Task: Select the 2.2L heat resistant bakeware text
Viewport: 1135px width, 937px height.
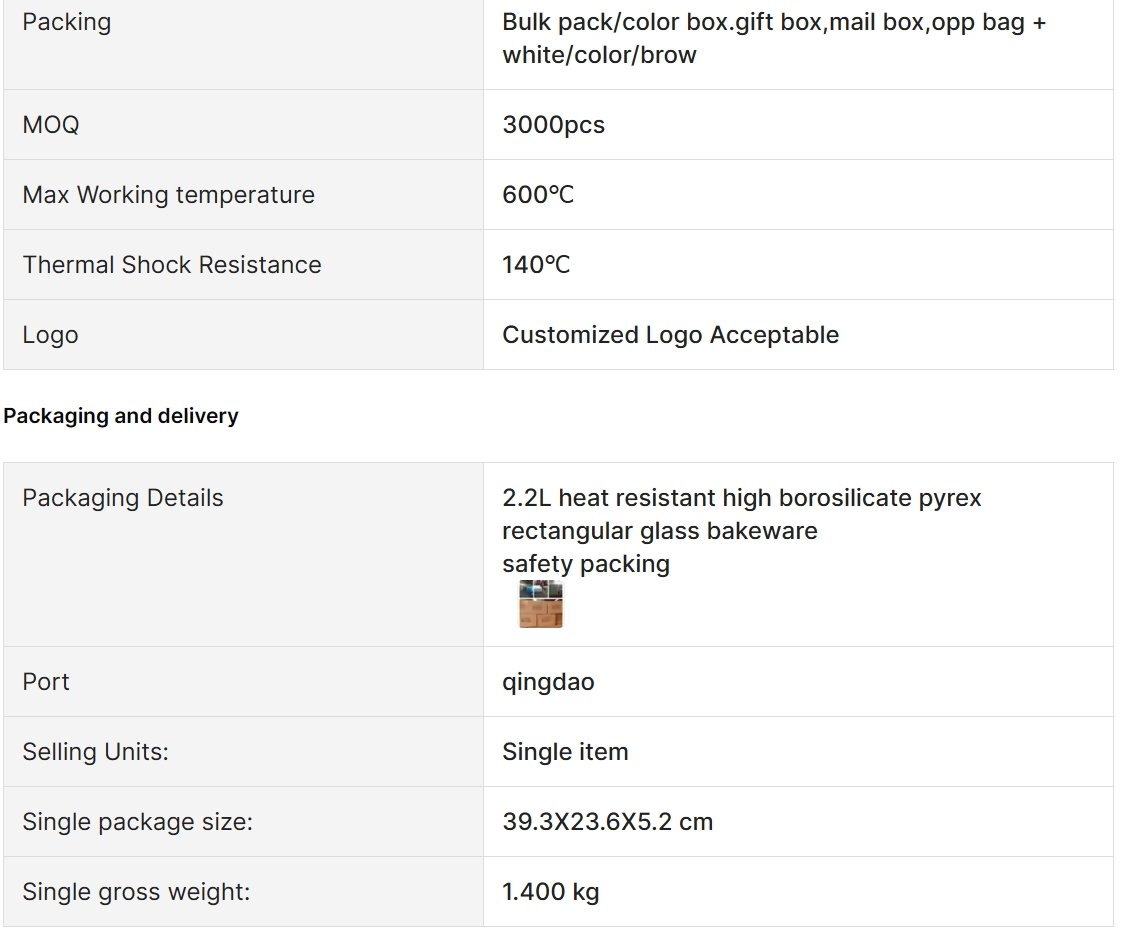Action: coord(741,515)
